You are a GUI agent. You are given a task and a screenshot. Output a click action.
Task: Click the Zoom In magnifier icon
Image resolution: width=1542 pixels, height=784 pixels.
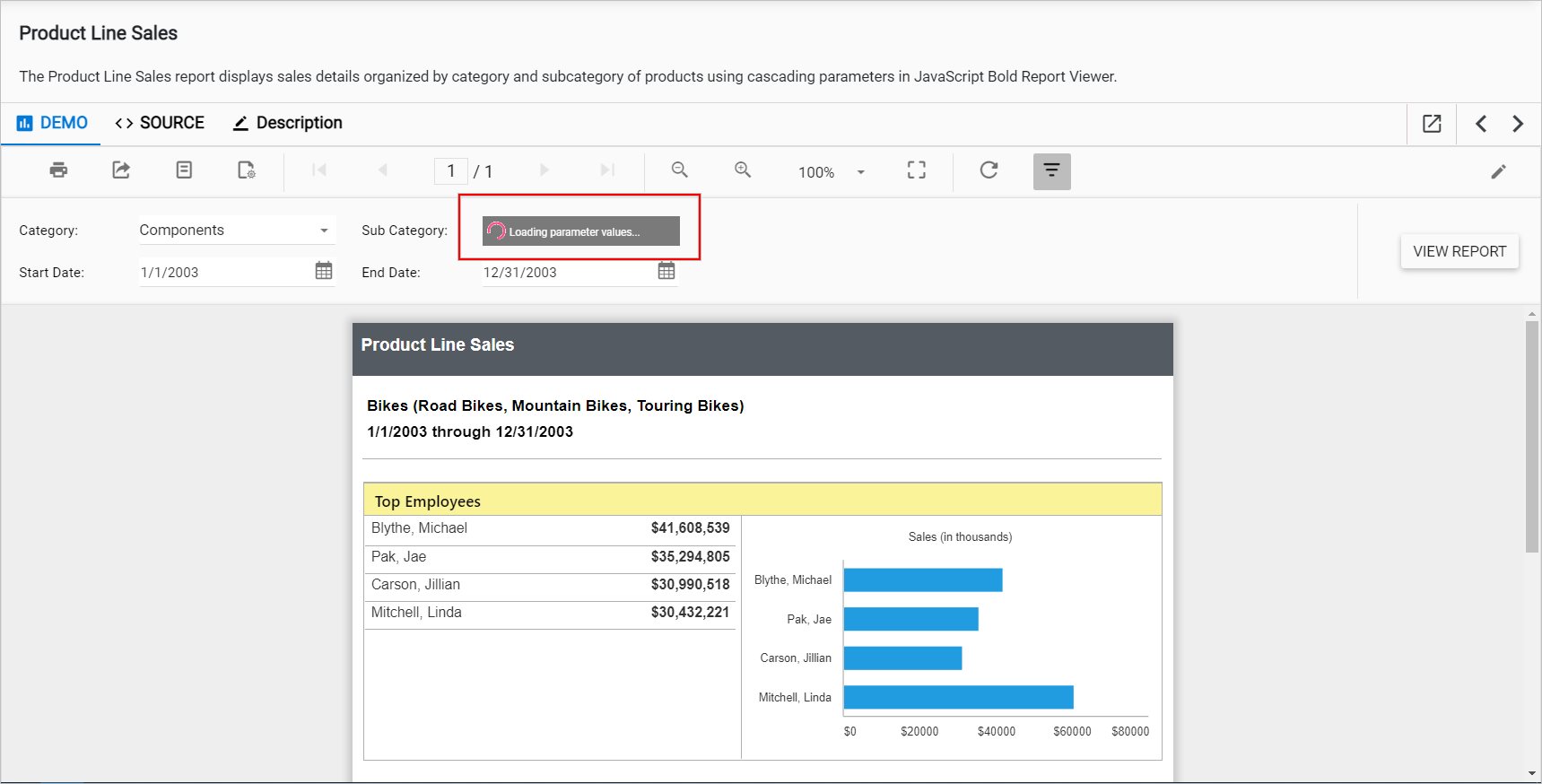(x=743, y=170)
